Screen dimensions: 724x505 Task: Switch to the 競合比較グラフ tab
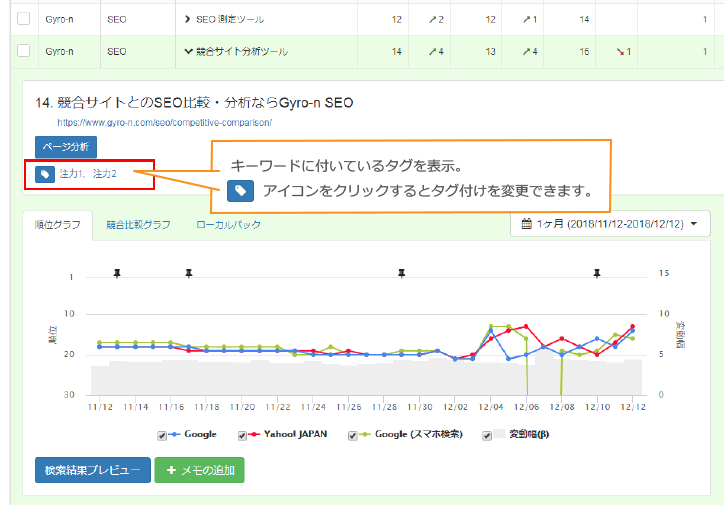click(138, 225)
